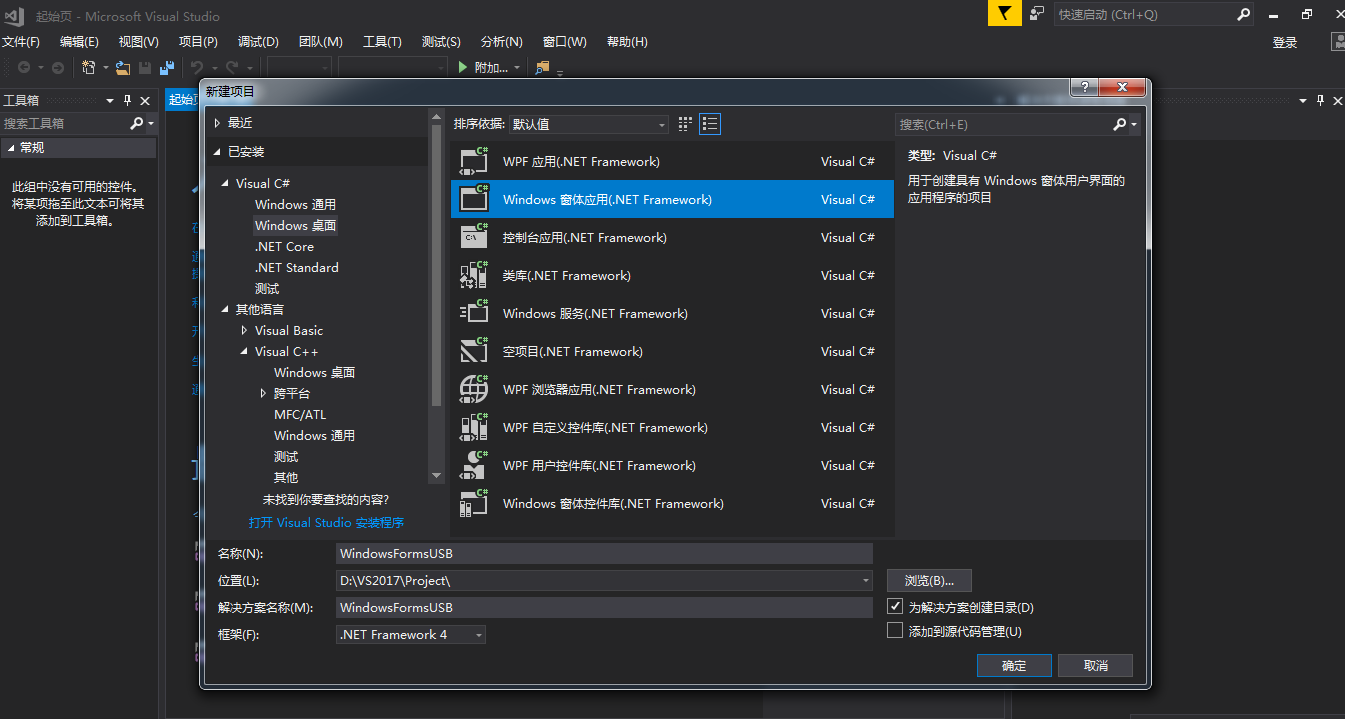
Task: Open the 调试(D) menu
Action: click(258, 42)
